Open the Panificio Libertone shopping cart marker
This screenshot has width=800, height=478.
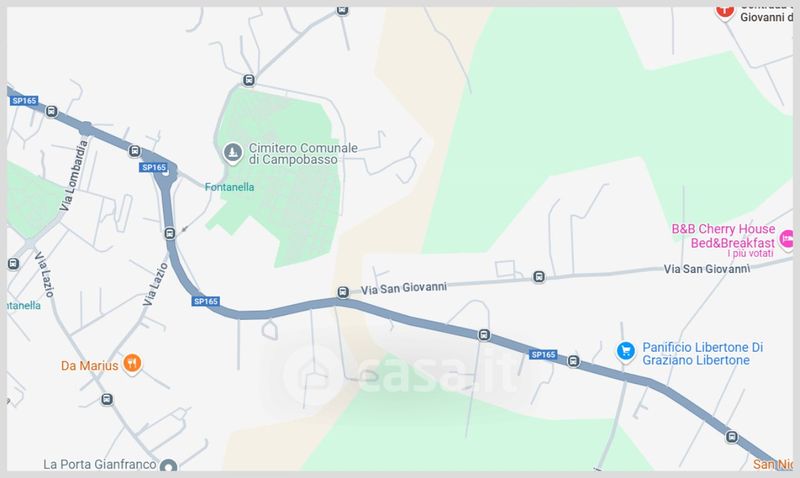coord(626,351)
